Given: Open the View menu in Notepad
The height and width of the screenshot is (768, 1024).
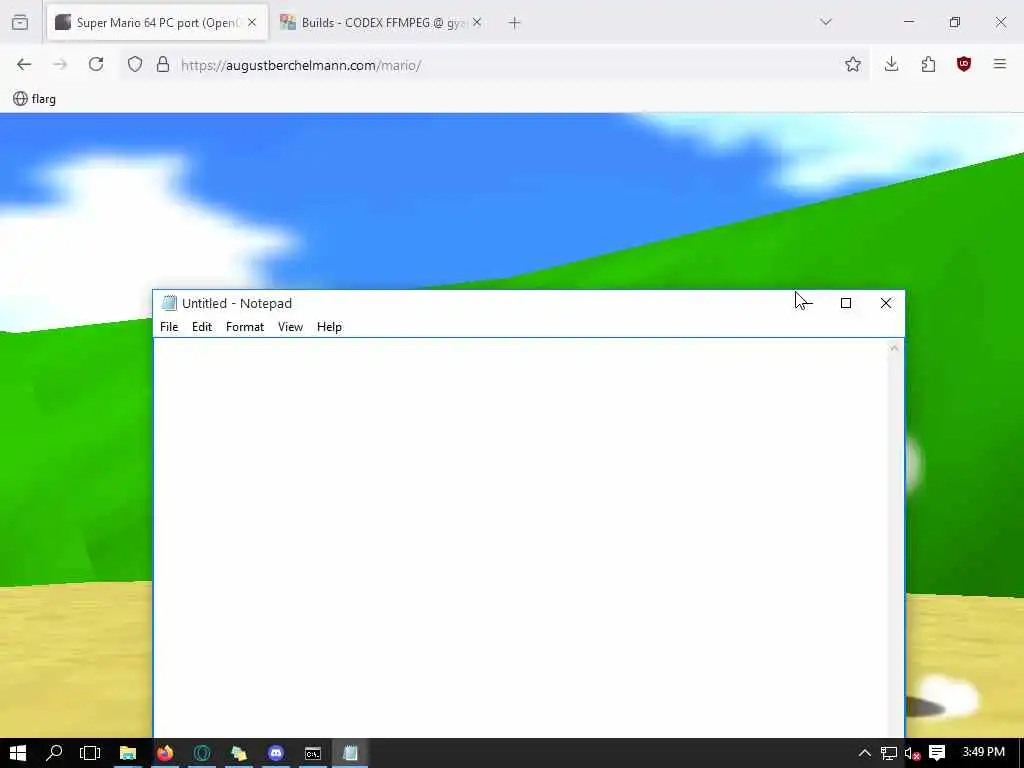Looking at the screenshot, I should (x=290, y=327).
